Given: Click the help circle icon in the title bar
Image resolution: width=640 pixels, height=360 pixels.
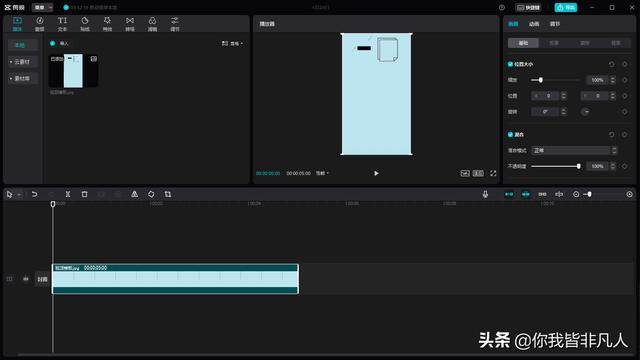Looking at the screenshot, I should pos(502,7).
